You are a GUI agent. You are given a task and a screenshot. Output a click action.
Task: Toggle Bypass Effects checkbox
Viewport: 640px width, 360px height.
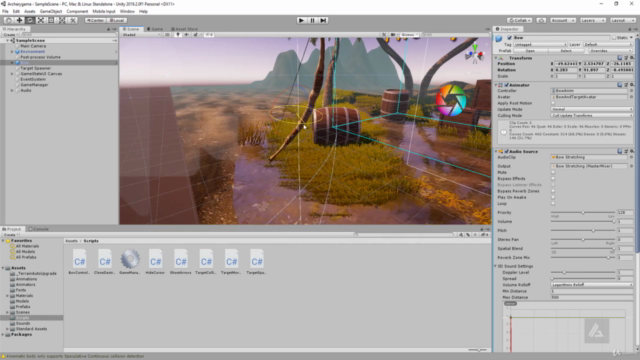pos(553,179)
